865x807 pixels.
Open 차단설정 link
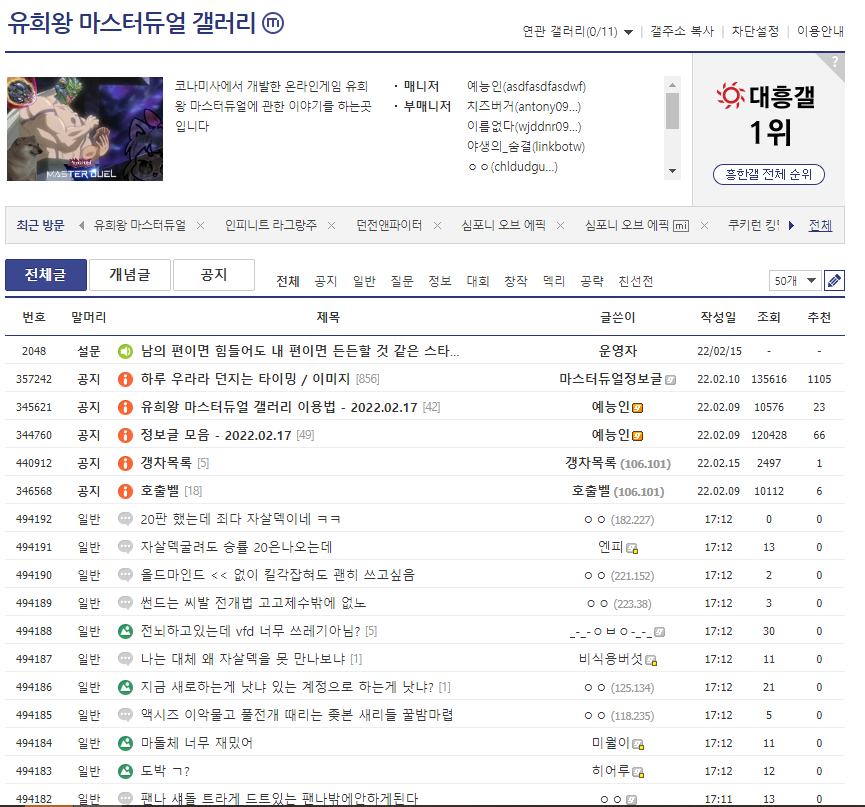pyautogui.click(x=755, y=31)
